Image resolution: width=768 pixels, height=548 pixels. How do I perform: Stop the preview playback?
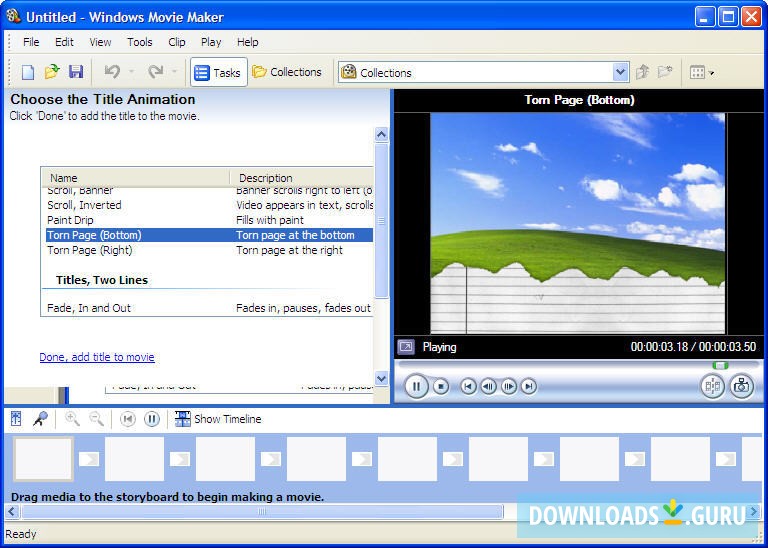[441, 386]
